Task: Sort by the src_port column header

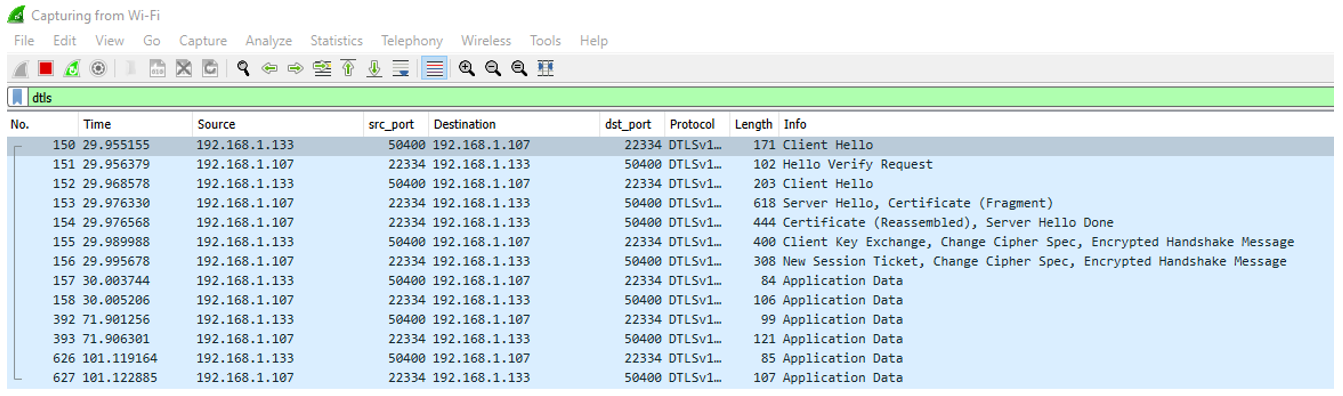Action: [x=397, y=125]
